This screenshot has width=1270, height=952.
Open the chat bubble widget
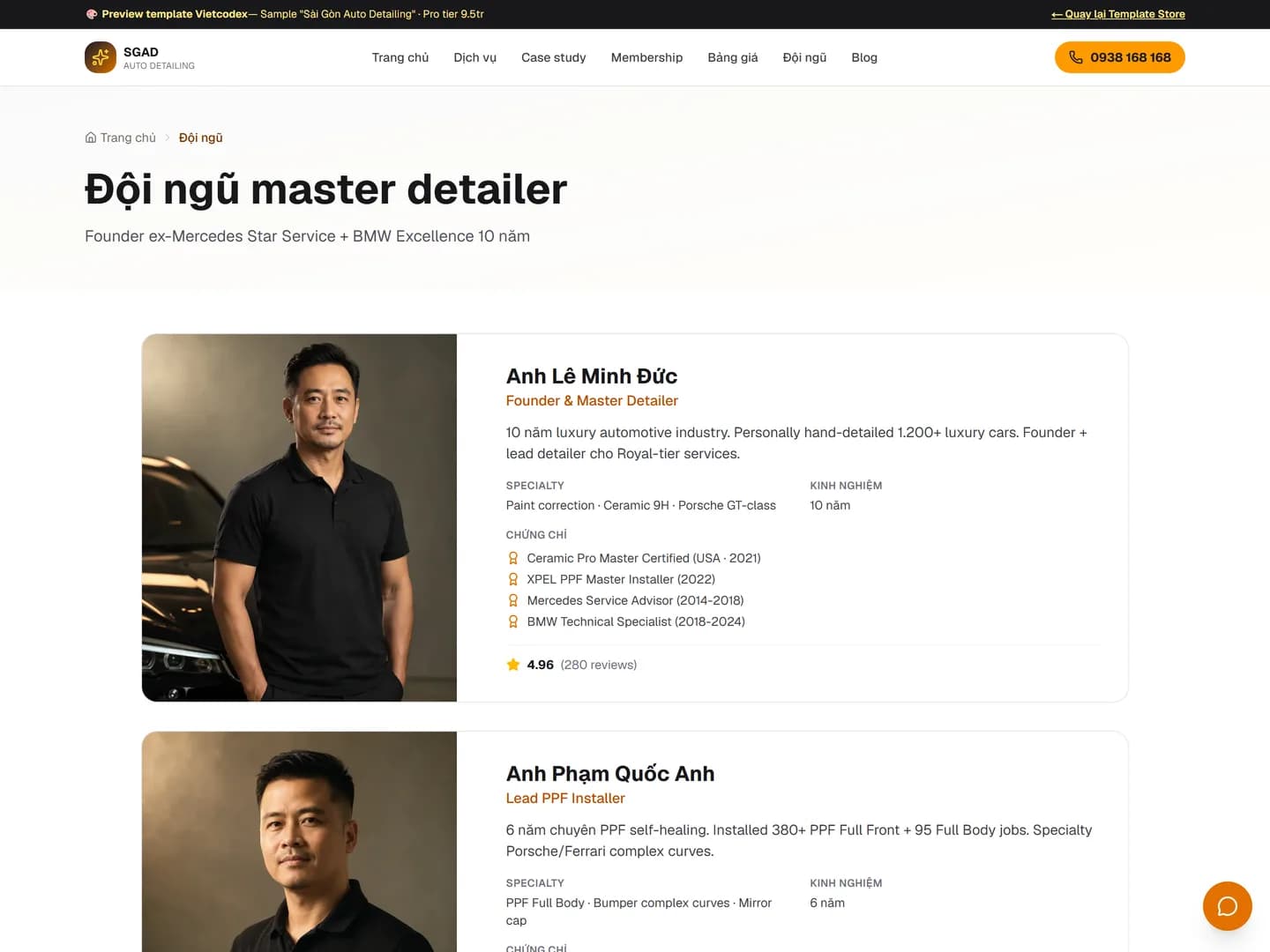[1228, 906]
